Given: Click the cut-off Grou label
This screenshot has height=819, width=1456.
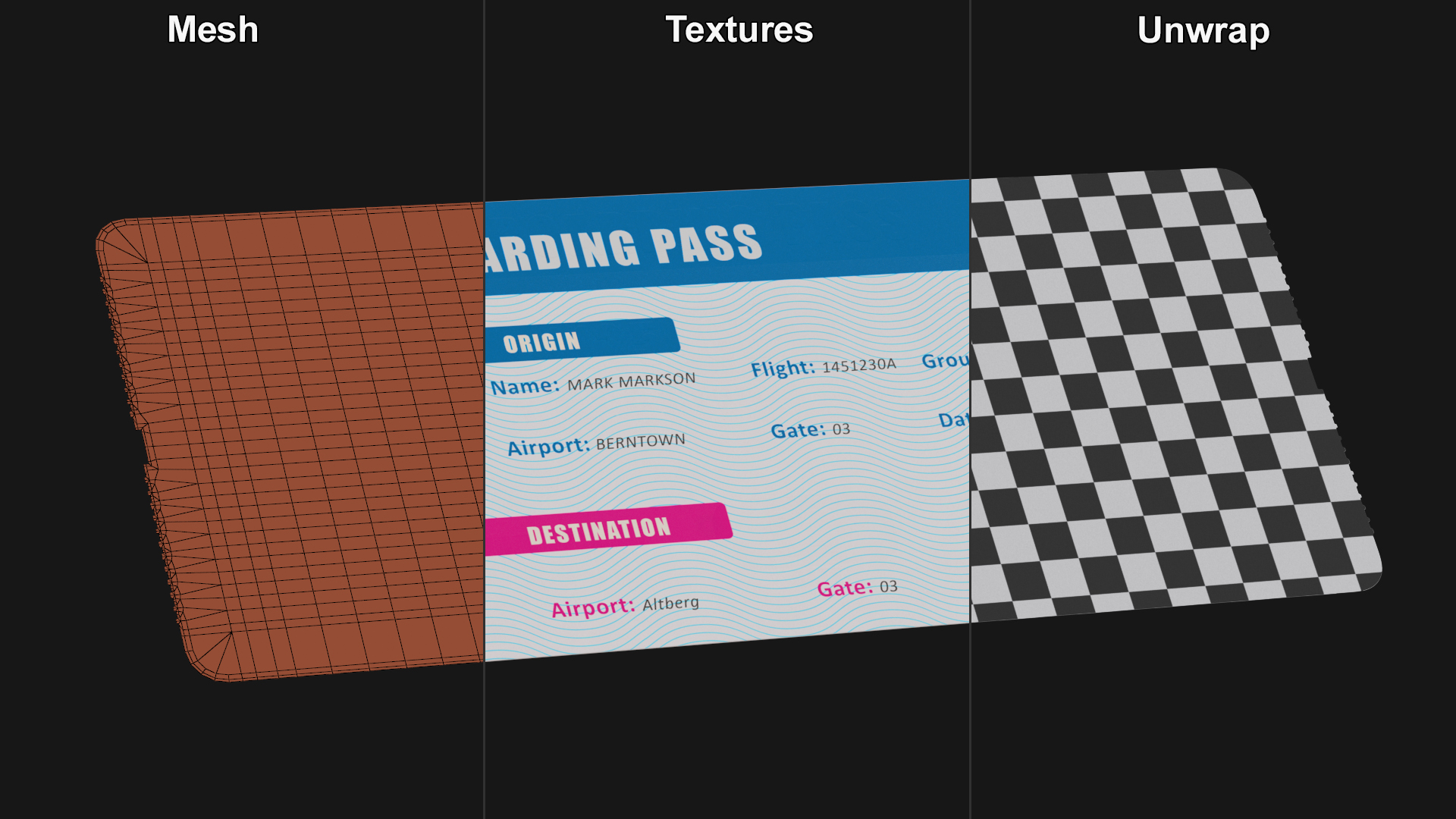Looking at the screenshot, I should click(x=945, y=360).
